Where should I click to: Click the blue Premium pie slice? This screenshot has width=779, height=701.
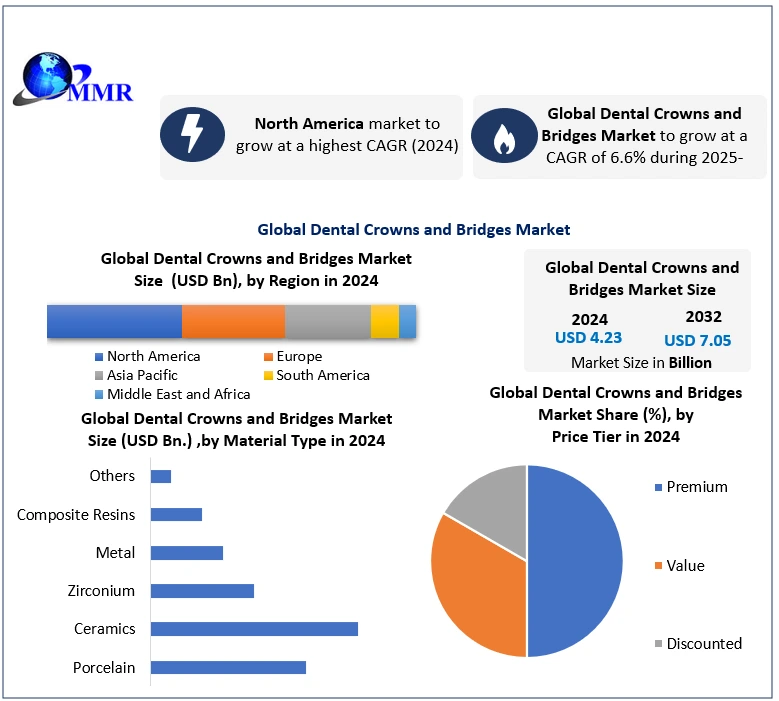pyautogui.click(x=575, y=560)
